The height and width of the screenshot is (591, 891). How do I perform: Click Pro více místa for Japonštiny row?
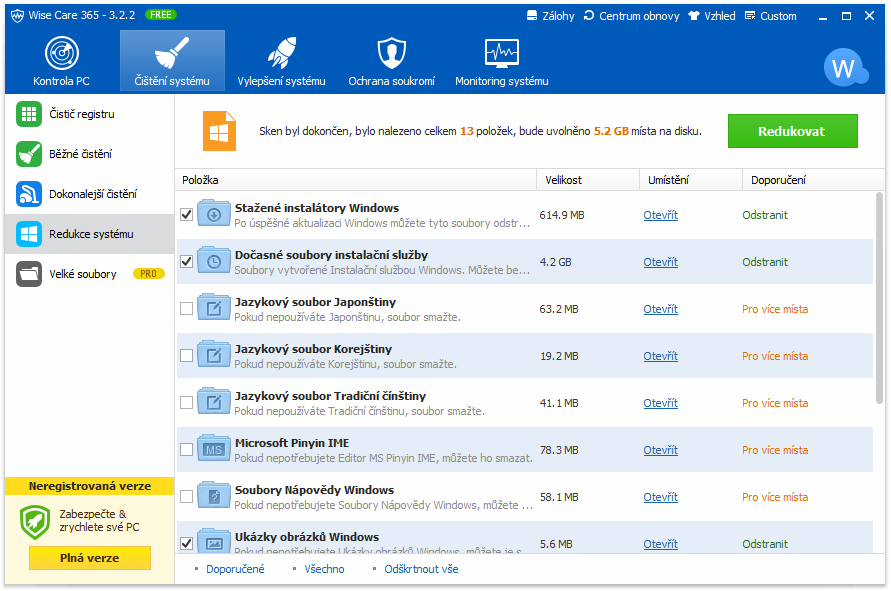(775, 309)
